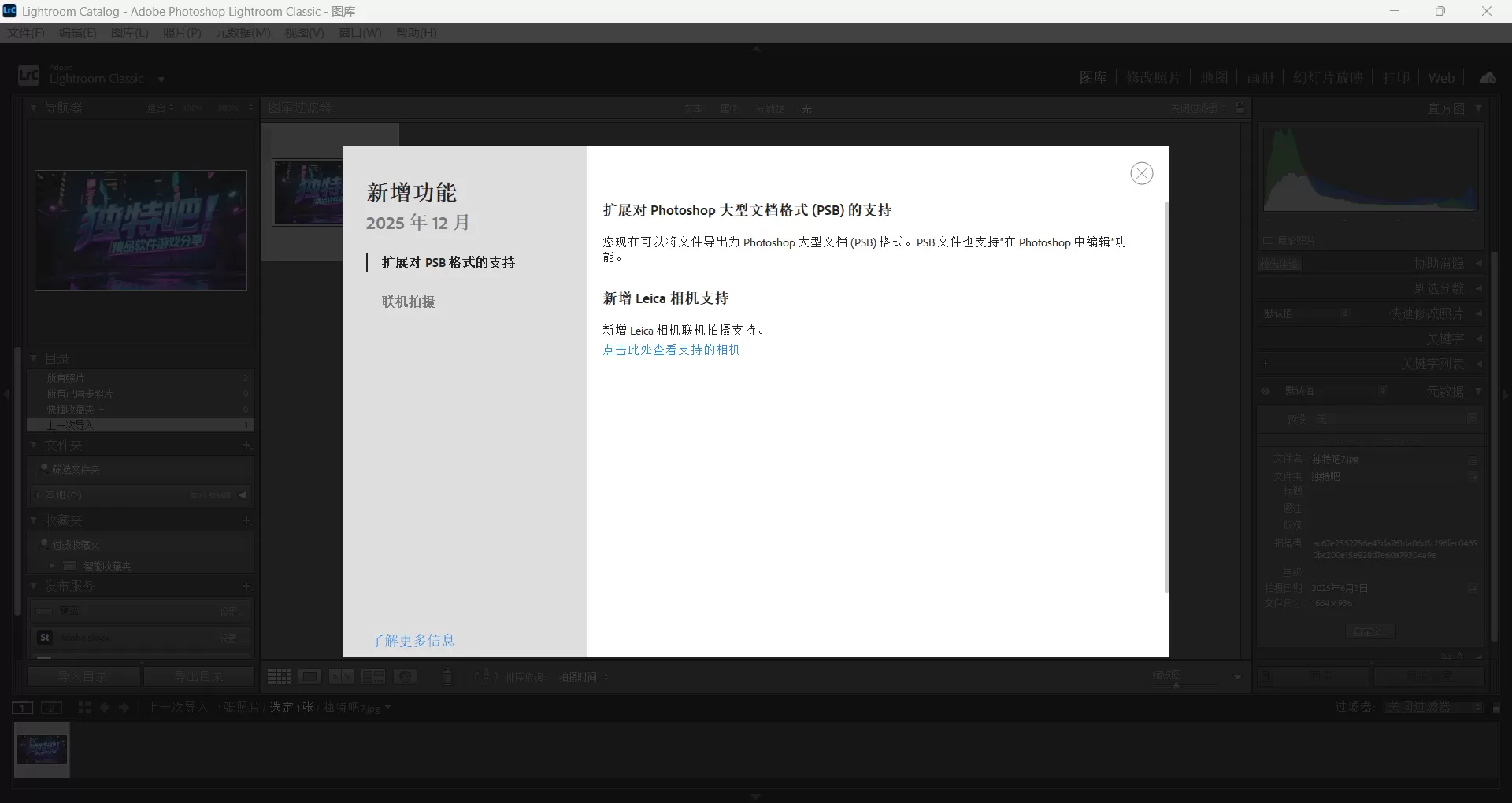Click the 导入目录 button
Viewport: 1512px width, 803px height.
[x=83, y=676]
